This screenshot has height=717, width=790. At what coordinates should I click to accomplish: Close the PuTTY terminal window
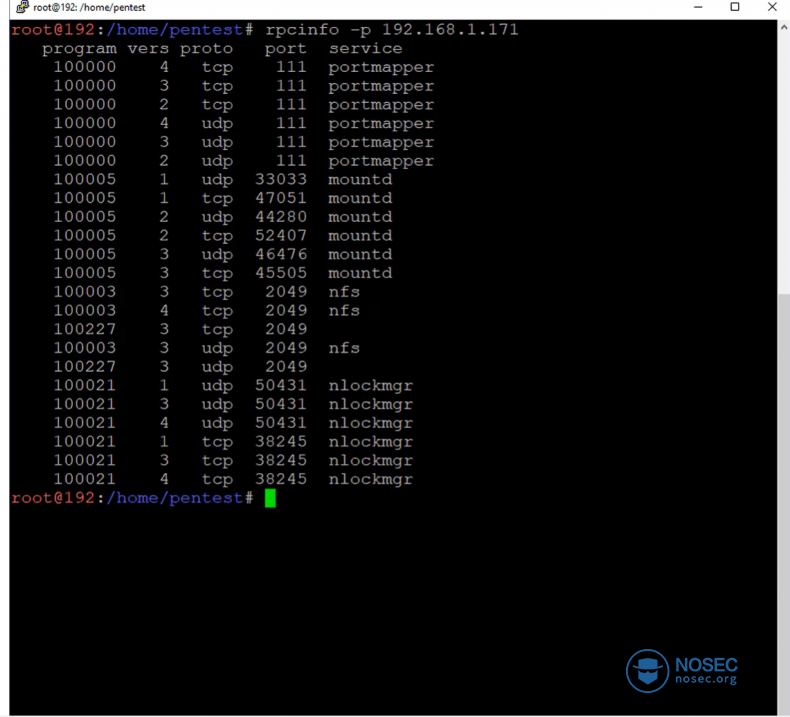click(772, 7)
